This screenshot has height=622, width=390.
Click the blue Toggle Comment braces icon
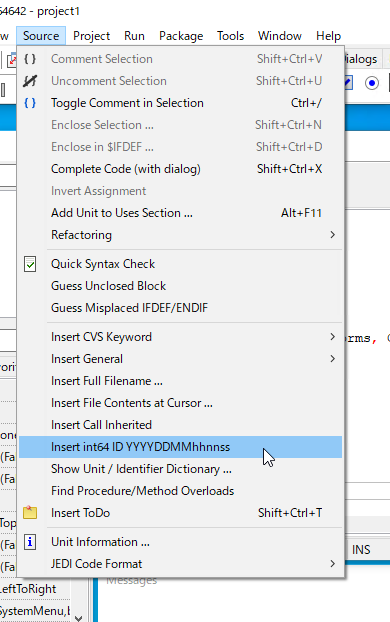click(30, 103)
